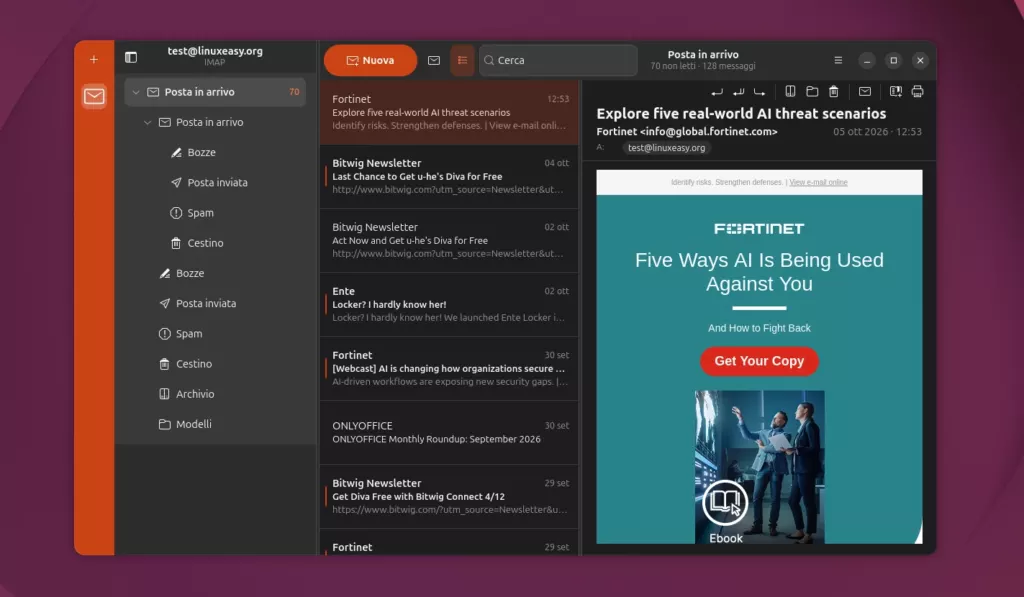Click the Ebook cover image
The image size is (1024, 597).
[x=759, y=466]
